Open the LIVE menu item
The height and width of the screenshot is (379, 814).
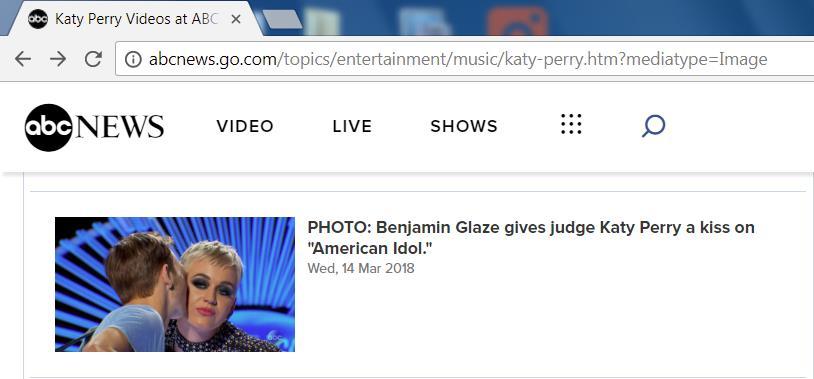point(352,126)
